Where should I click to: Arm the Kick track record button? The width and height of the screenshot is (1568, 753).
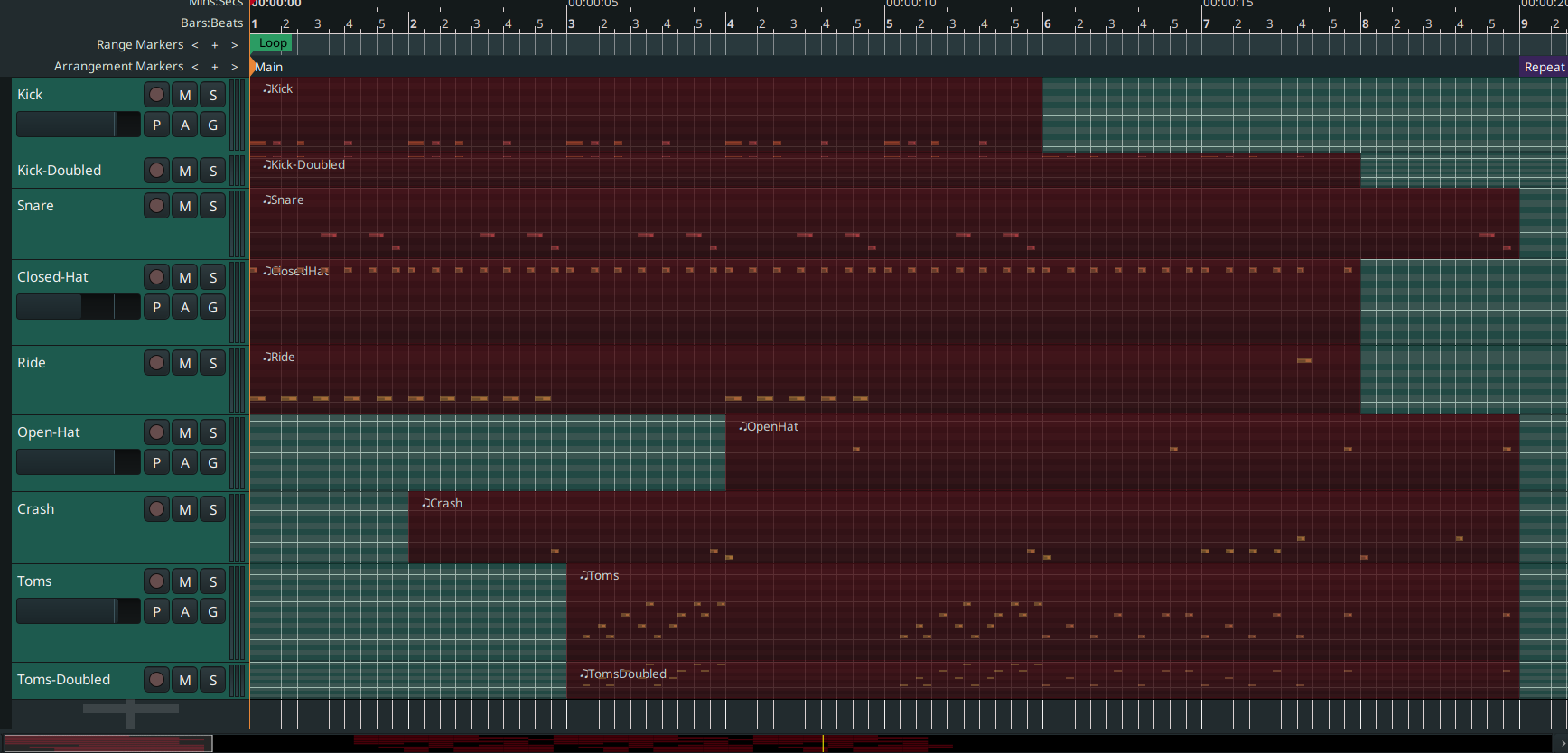point(156,95)
